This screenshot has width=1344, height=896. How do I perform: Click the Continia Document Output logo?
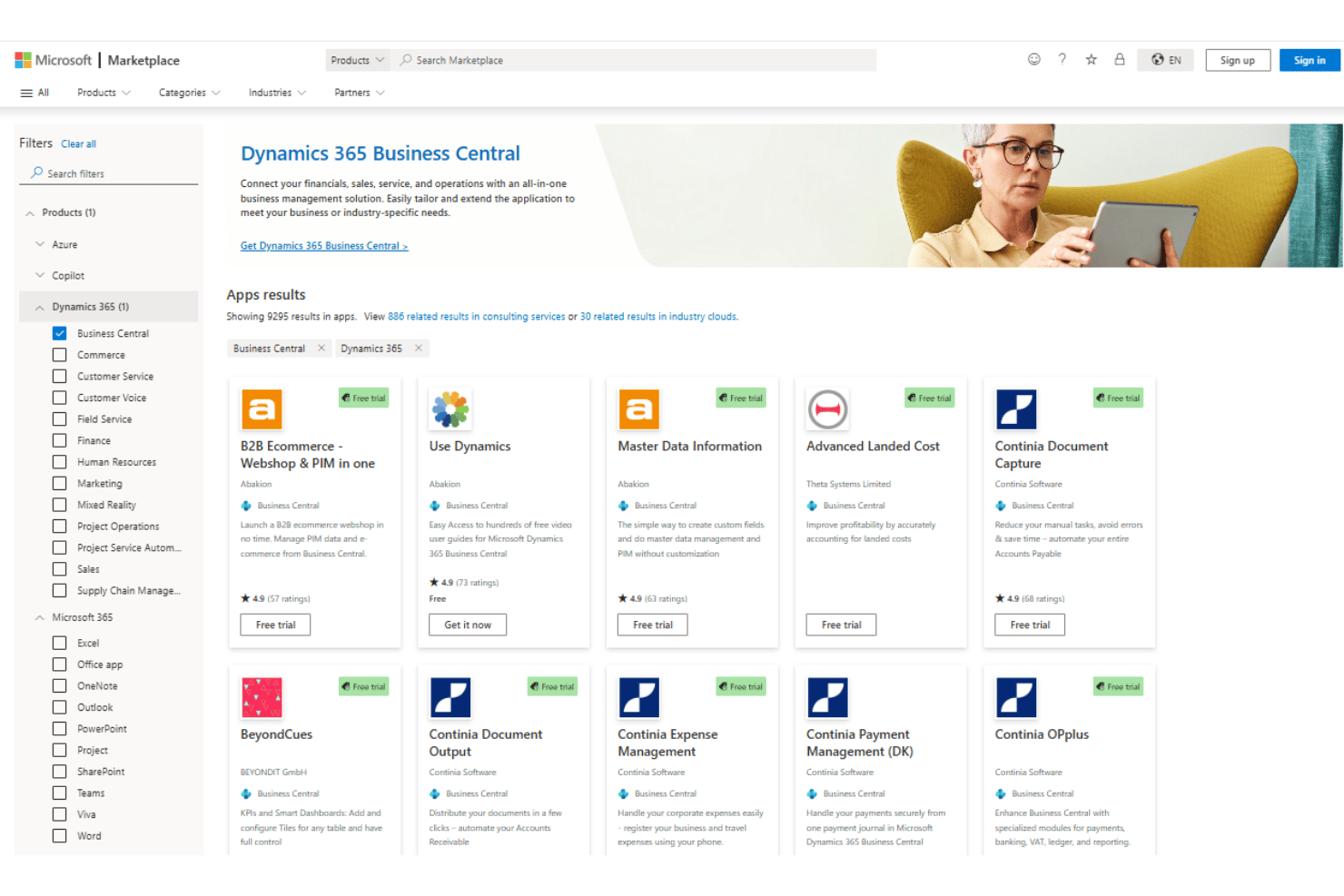pos(450,698)
